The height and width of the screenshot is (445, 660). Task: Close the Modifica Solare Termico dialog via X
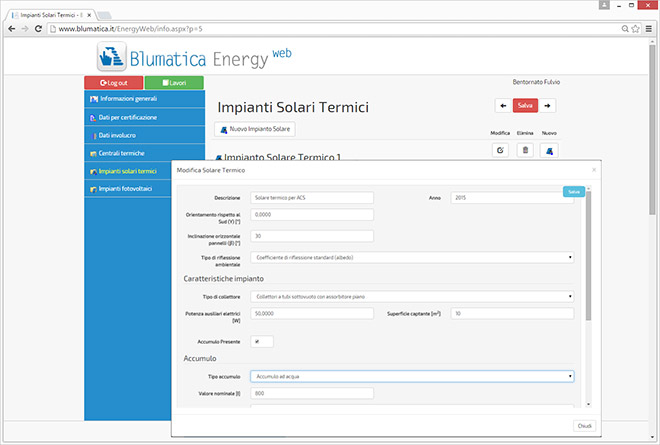point(594,170)
